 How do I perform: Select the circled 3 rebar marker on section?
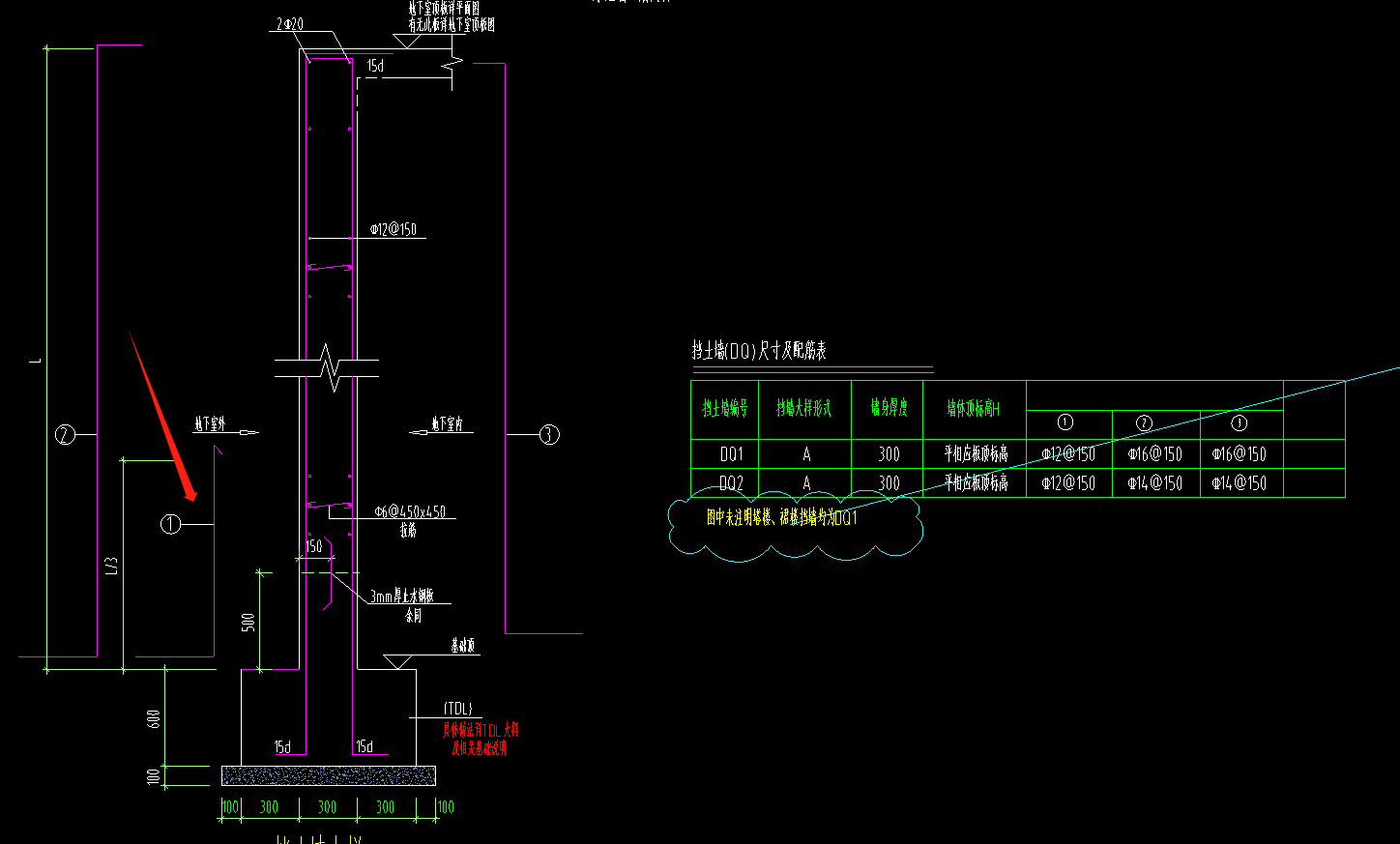pos(549,434)
